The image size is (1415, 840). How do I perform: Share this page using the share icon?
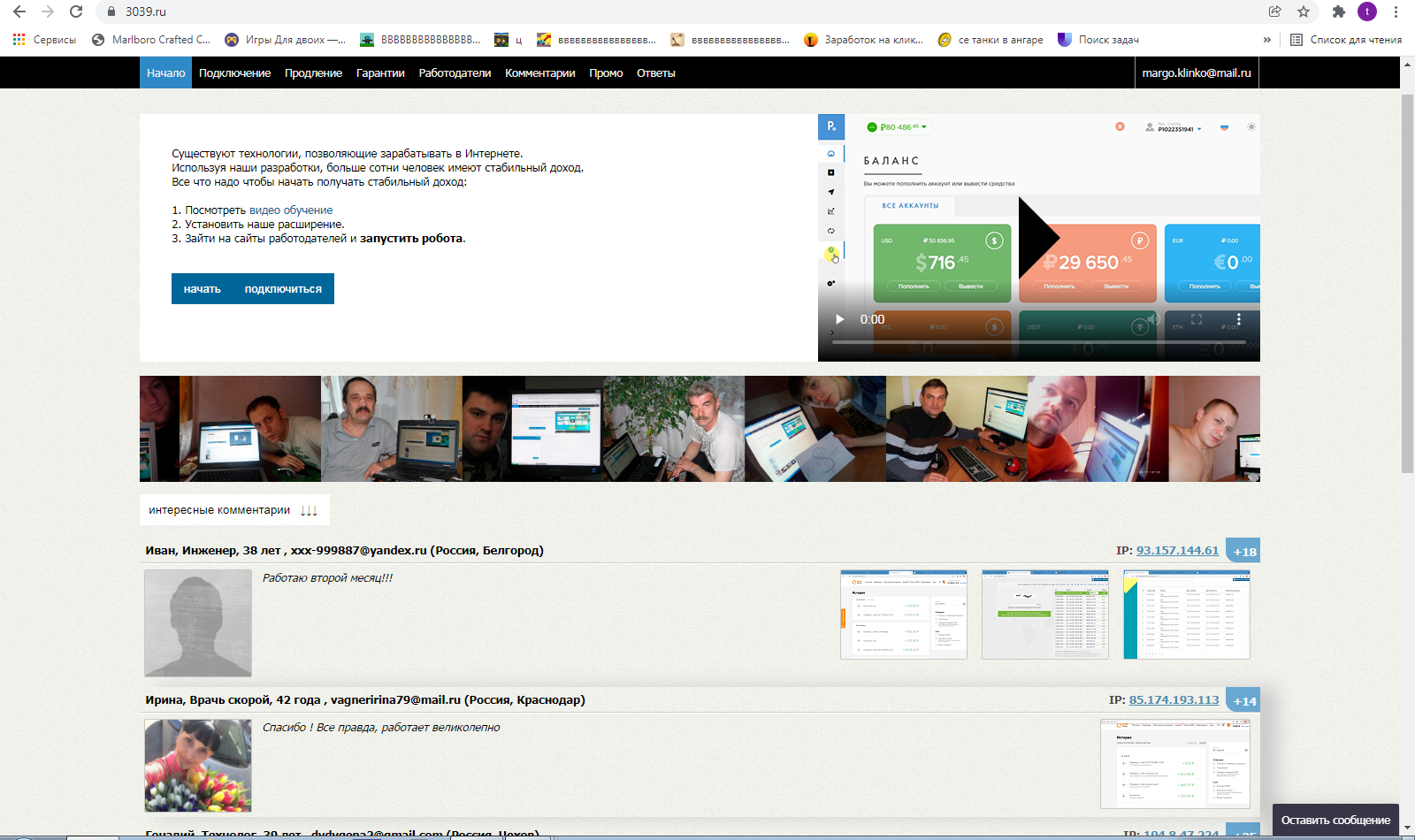(1274, 11)
